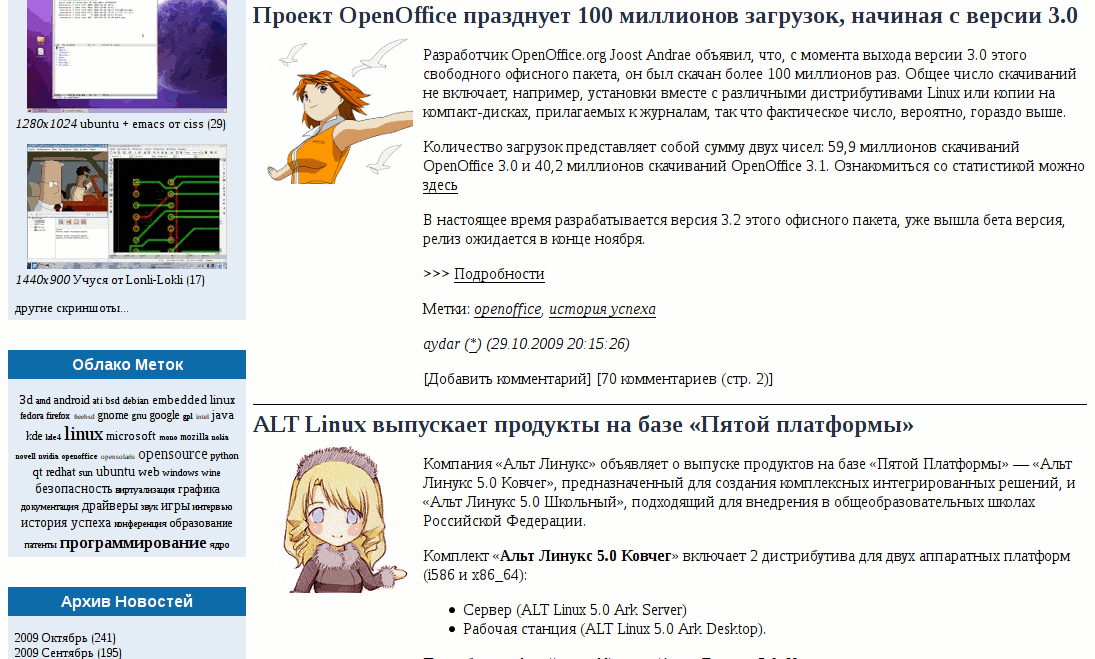Select the «образование» tag
The width and height of the screenshot is (1095, 659).
200,523
